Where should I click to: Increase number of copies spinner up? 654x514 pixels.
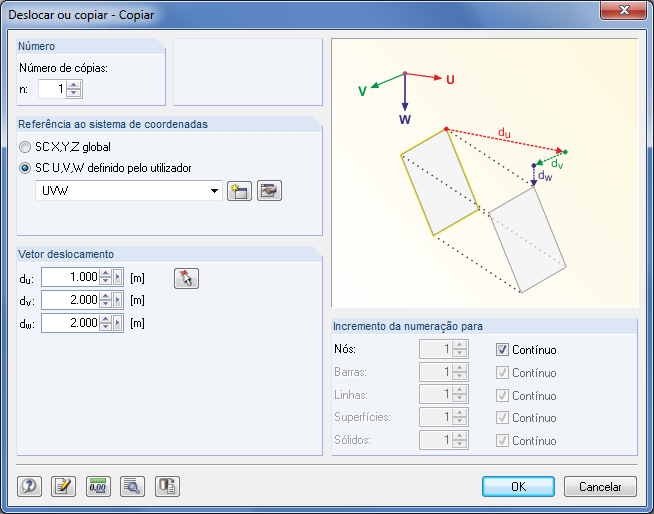coord(74,85)
